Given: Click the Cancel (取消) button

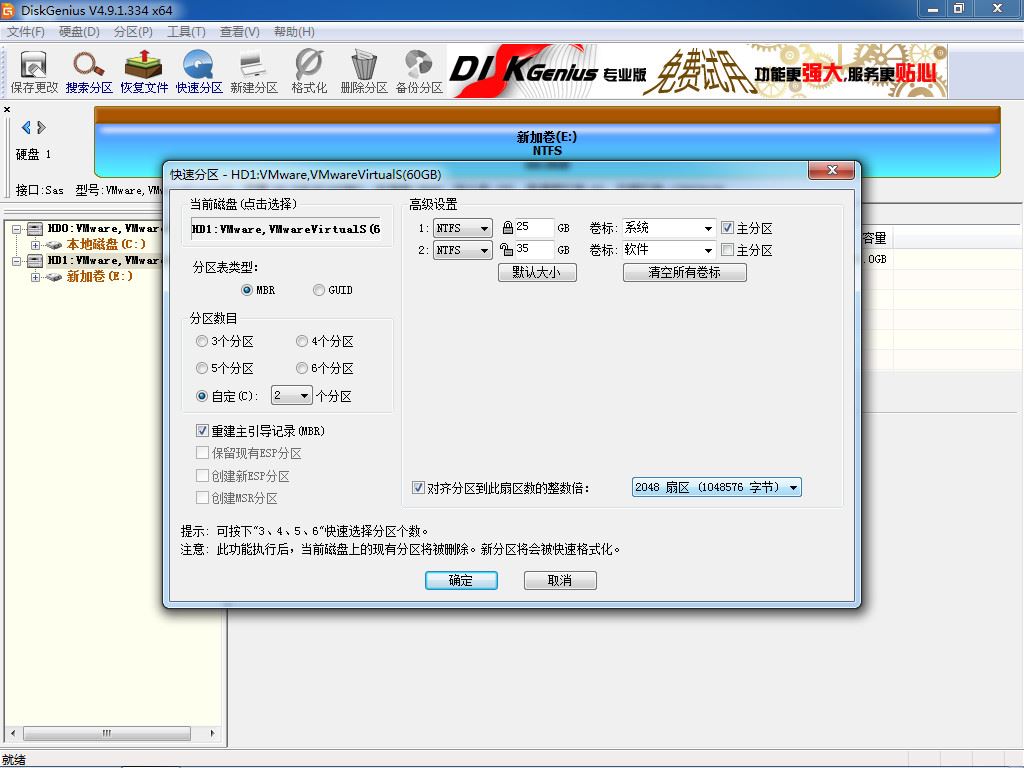Looking at the screenshot, I should coord(560,580).
